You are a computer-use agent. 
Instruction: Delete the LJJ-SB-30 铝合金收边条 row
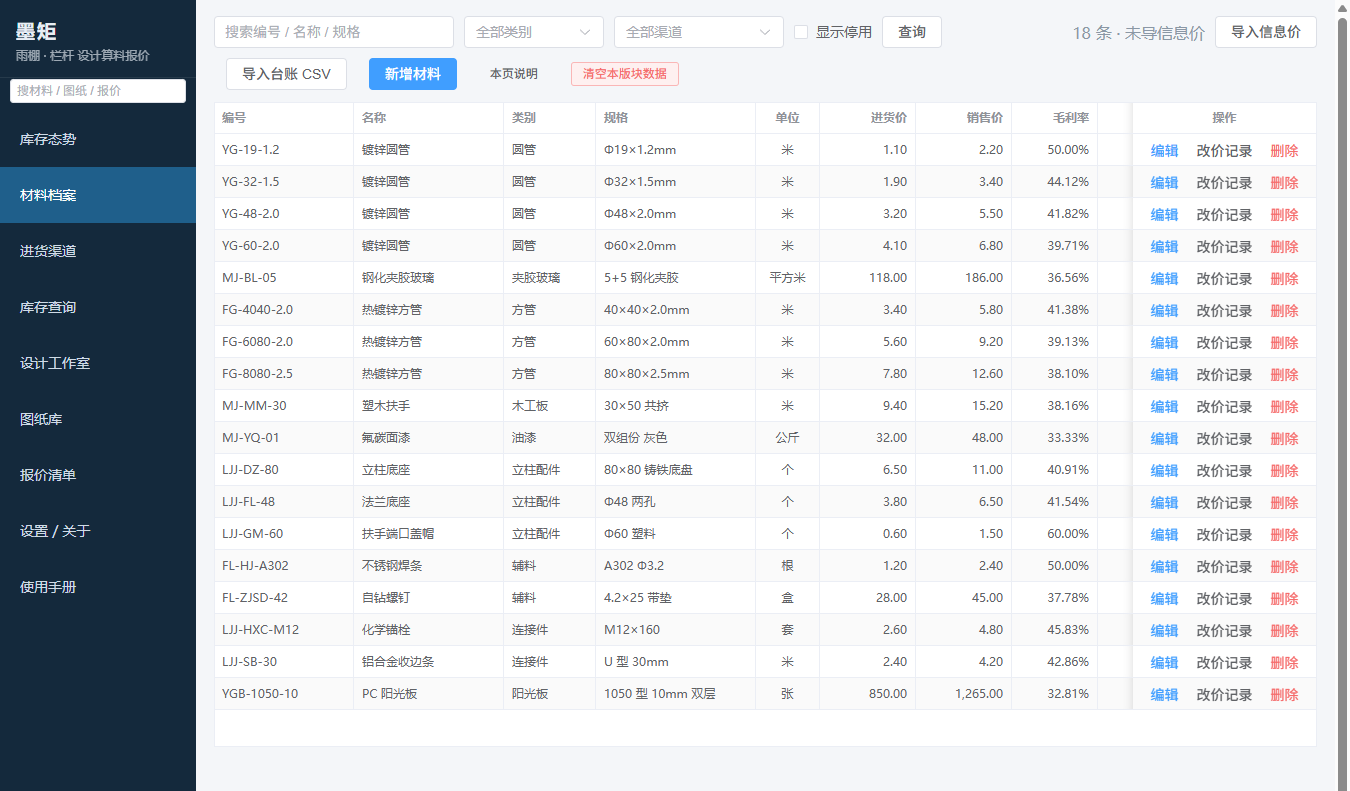(1284, 663)
